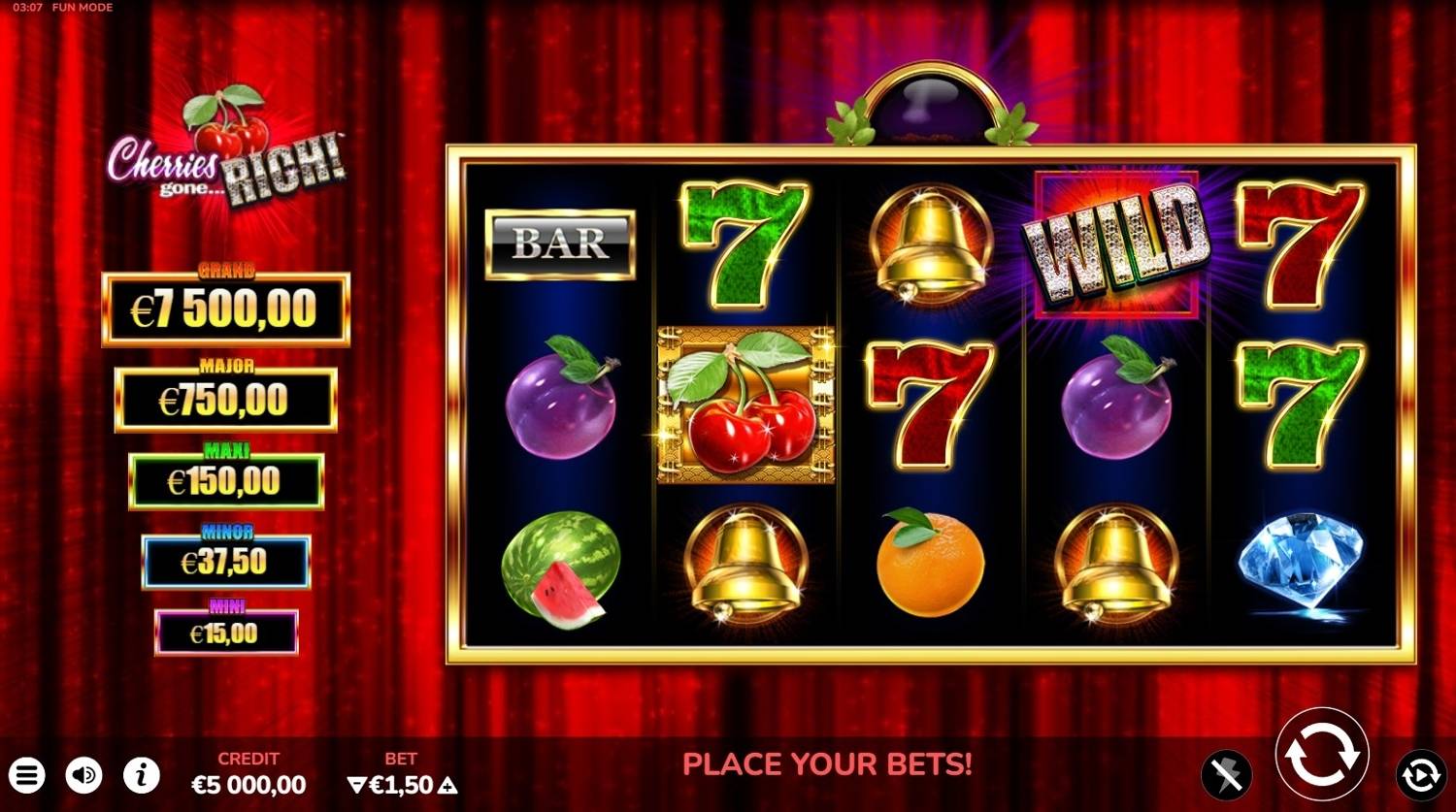Click the orange fruit symbol
Viewport: 1456px width, 812px height.
coord(929,563)
